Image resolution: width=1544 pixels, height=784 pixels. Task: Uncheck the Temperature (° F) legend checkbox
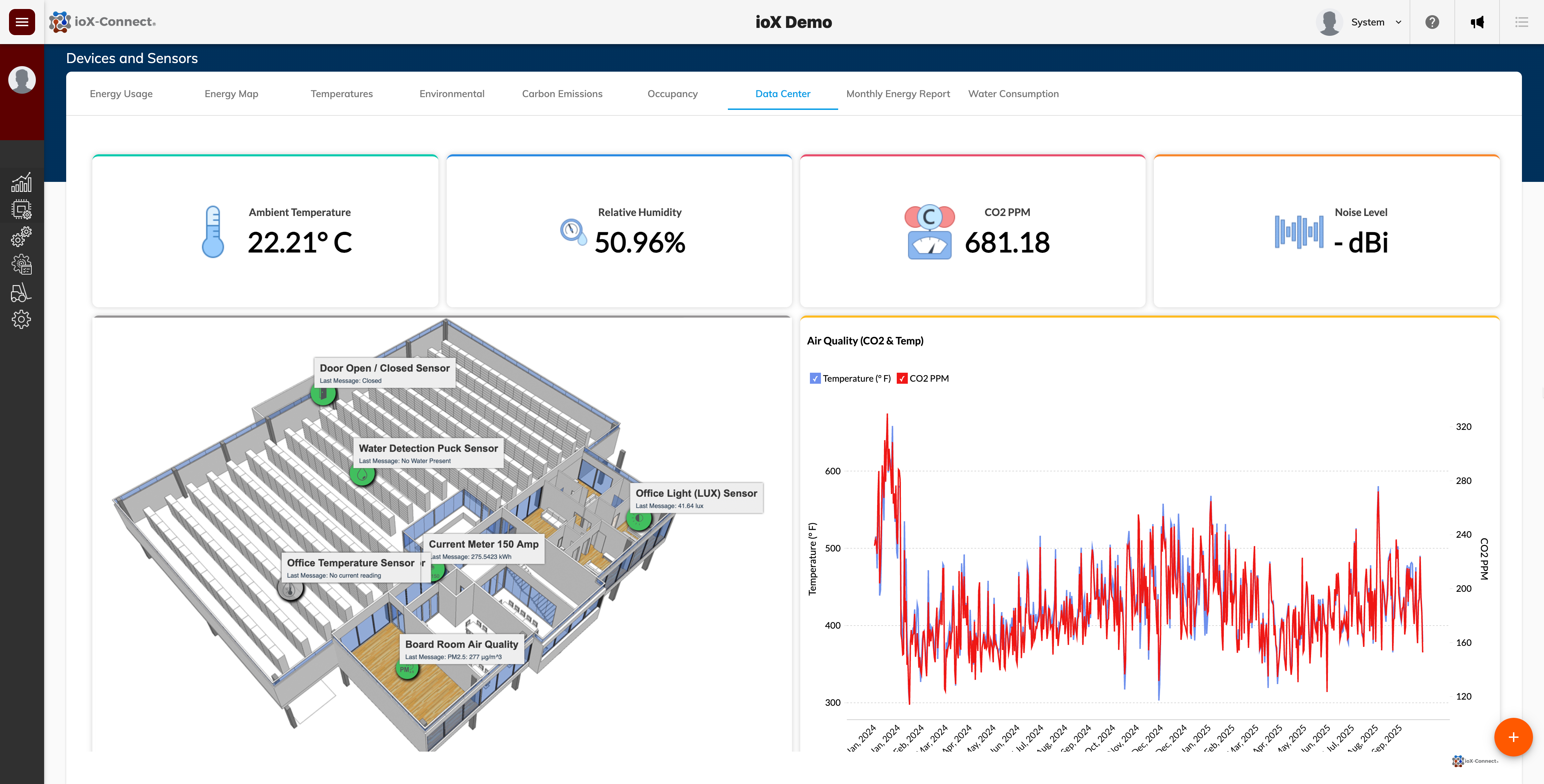coord(814,379)
